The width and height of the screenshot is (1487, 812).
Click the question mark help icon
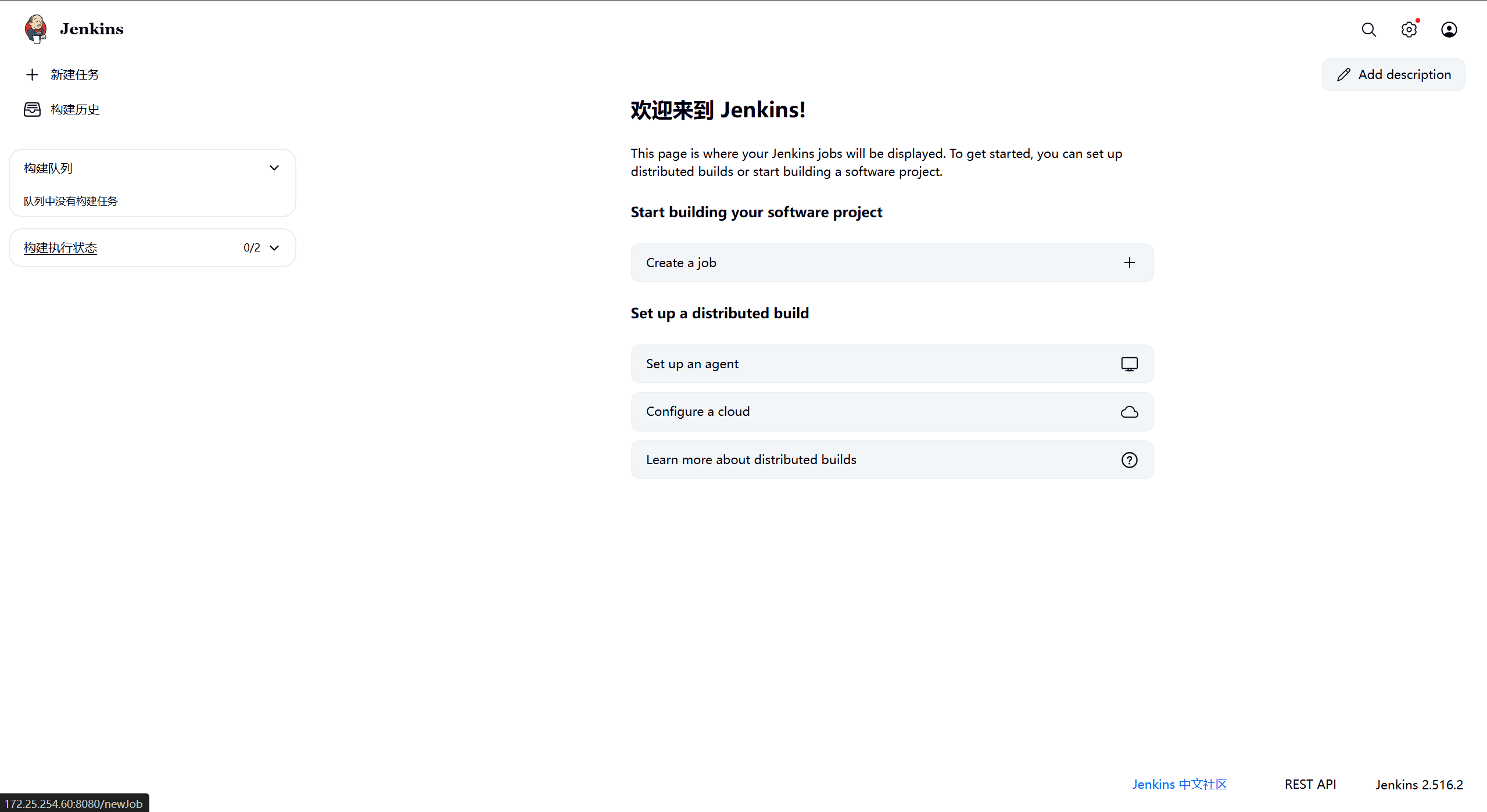pyautogui.click(x=1129, y=460)
